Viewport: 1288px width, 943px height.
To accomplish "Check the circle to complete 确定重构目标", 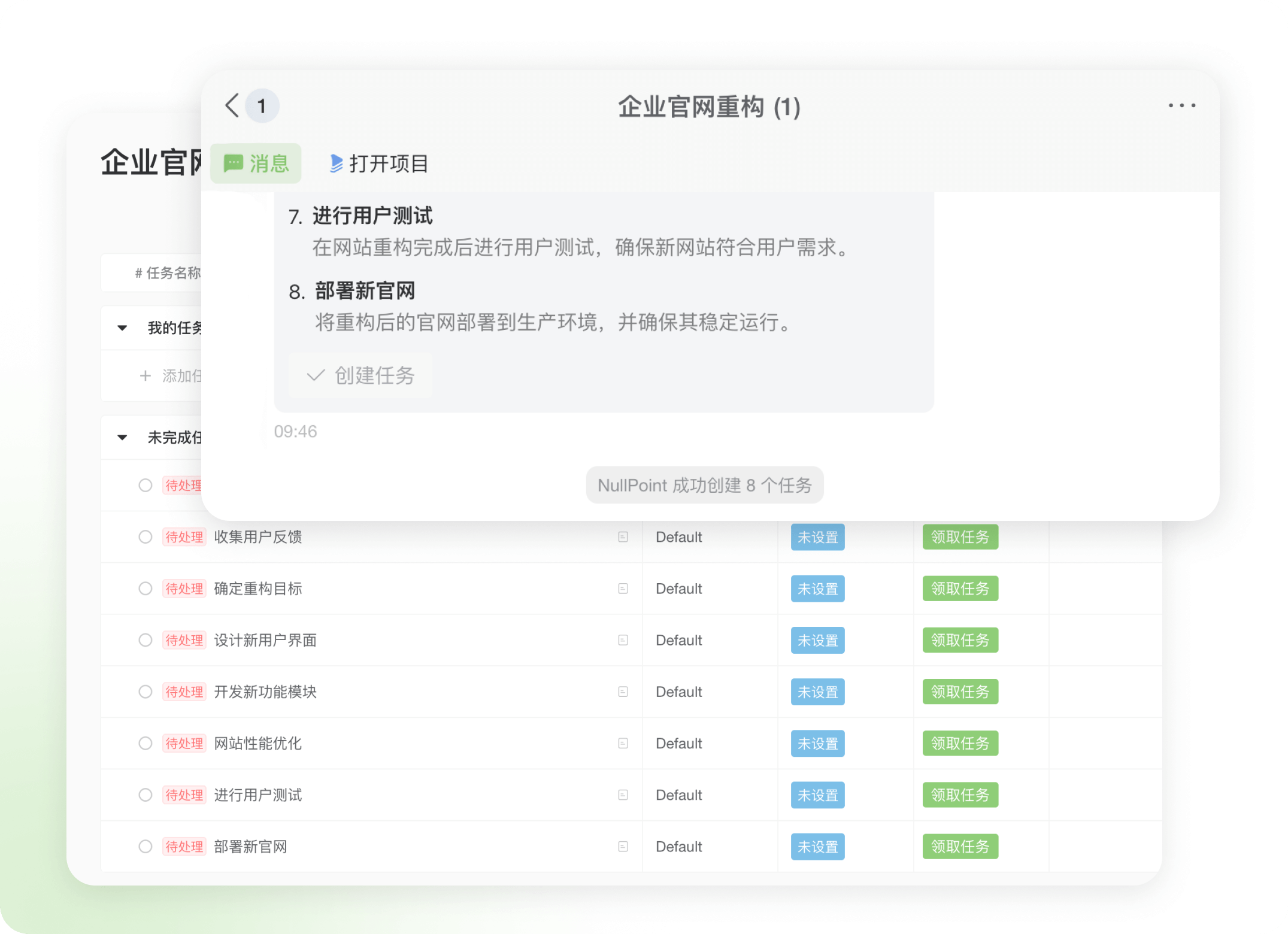I will pyautogui.click(x=144, y=589).
